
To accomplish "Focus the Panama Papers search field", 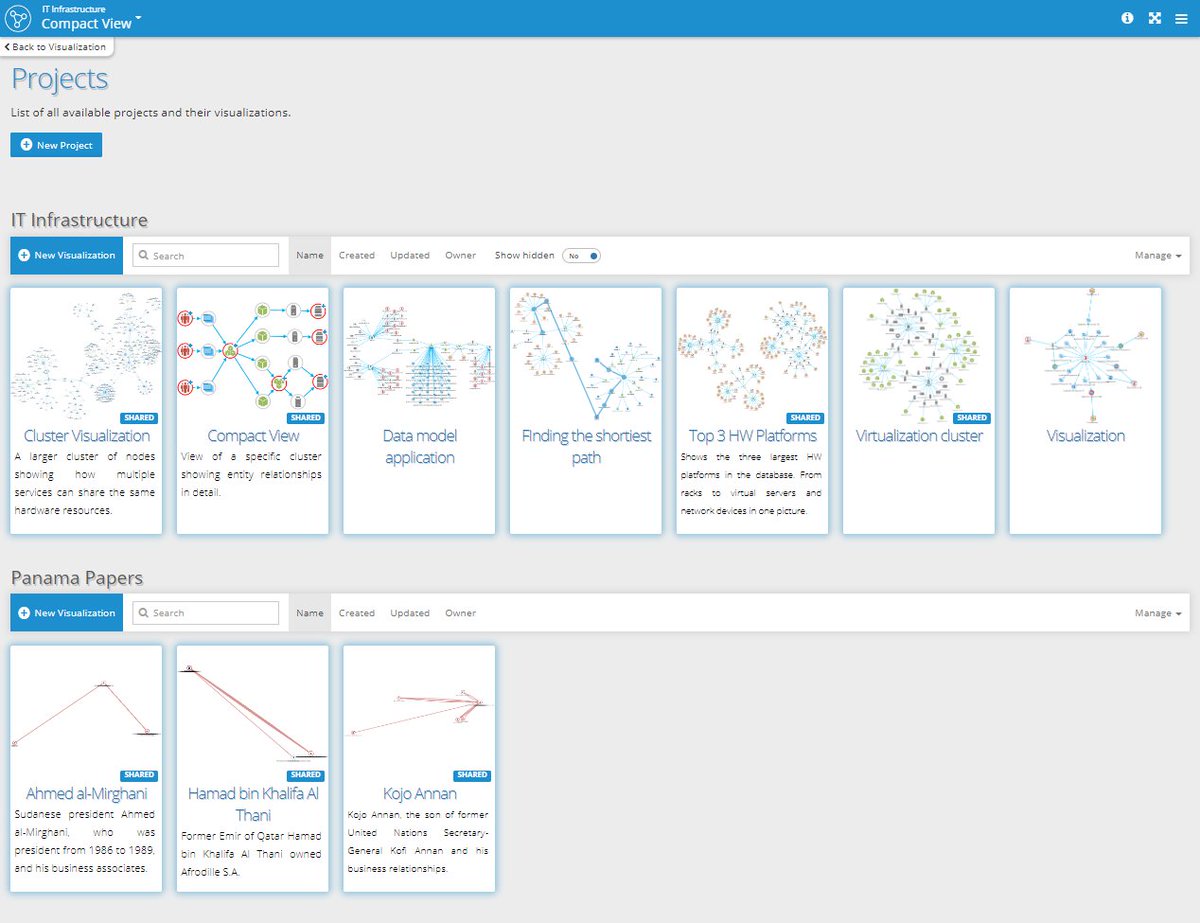I will 206,613.
